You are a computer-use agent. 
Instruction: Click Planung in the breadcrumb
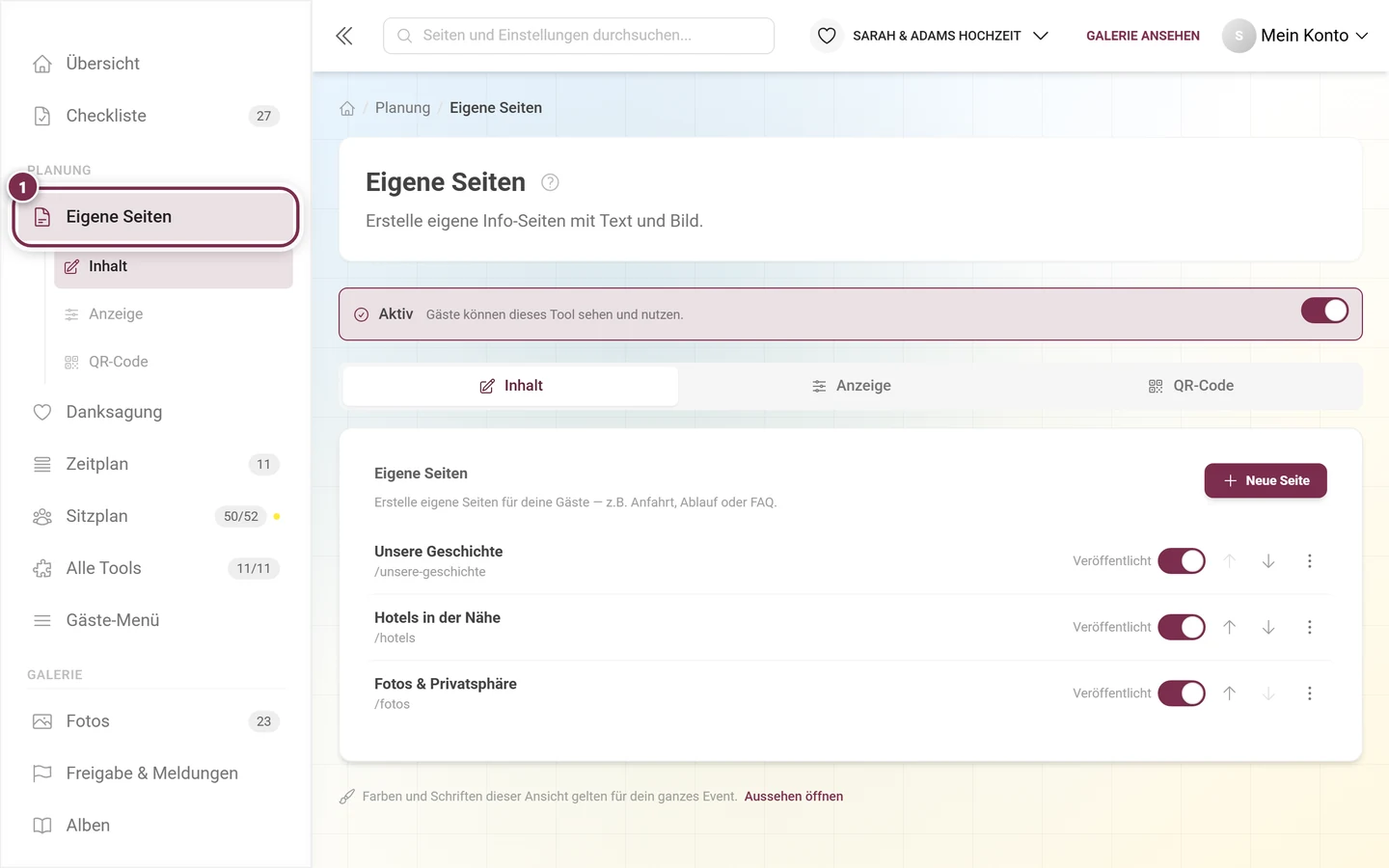(402, 108)
